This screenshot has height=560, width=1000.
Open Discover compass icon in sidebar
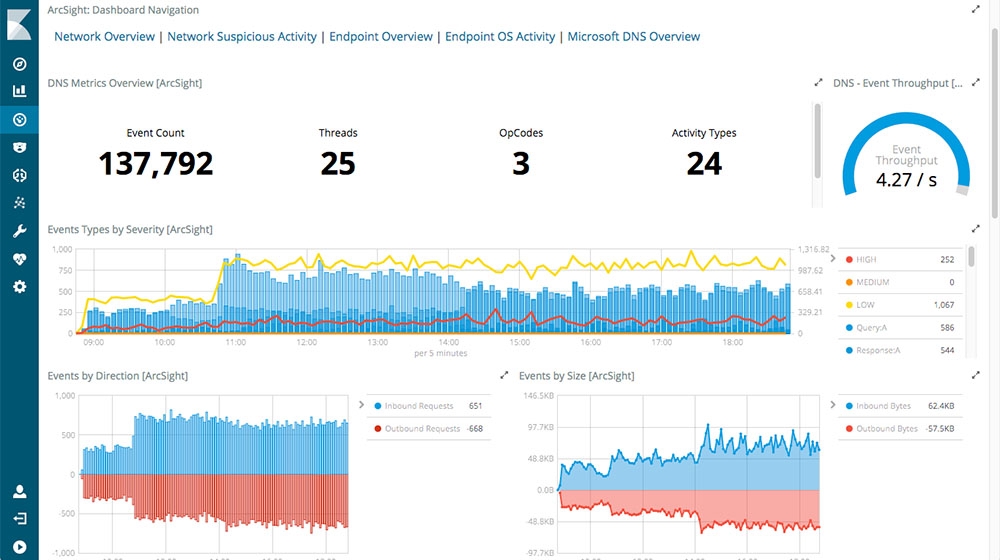tap(20, 64)
